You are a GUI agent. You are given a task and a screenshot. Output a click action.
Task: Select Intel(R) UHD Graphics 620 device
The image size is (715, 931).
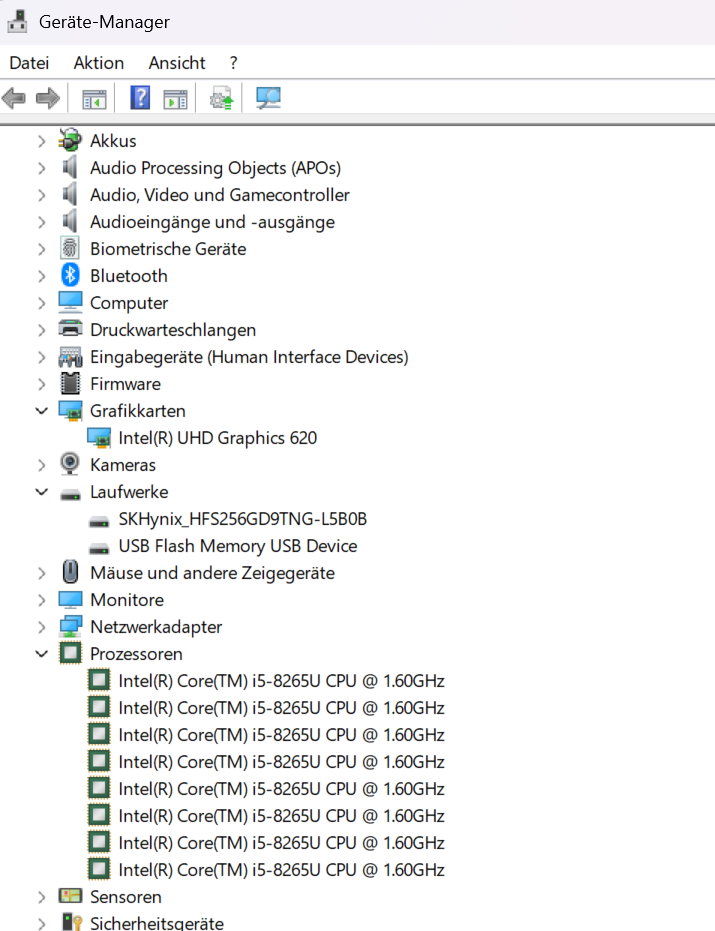tap(217, 438)
